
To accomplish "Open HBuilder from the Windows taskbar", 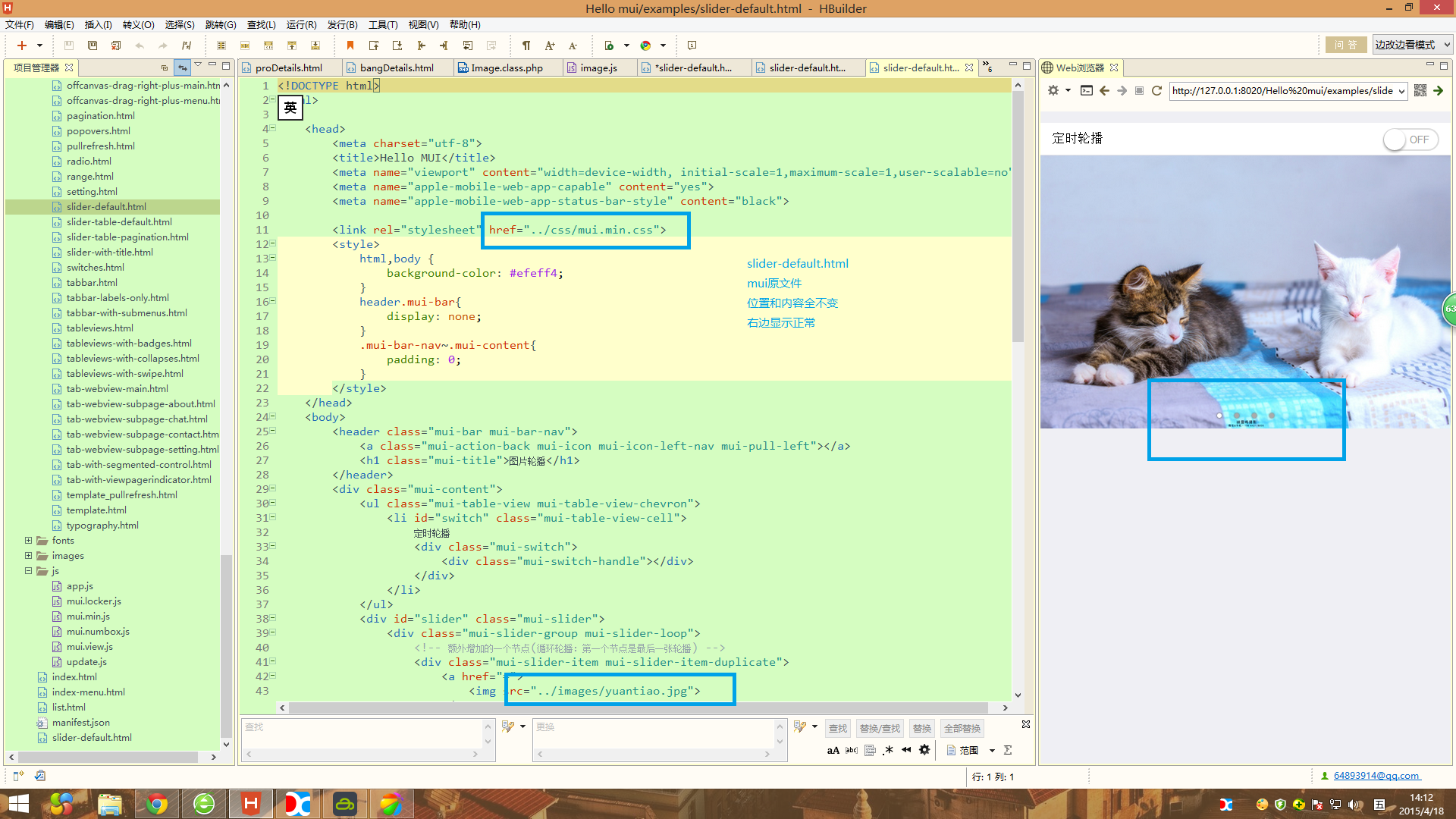I will [x=250, y=804].
